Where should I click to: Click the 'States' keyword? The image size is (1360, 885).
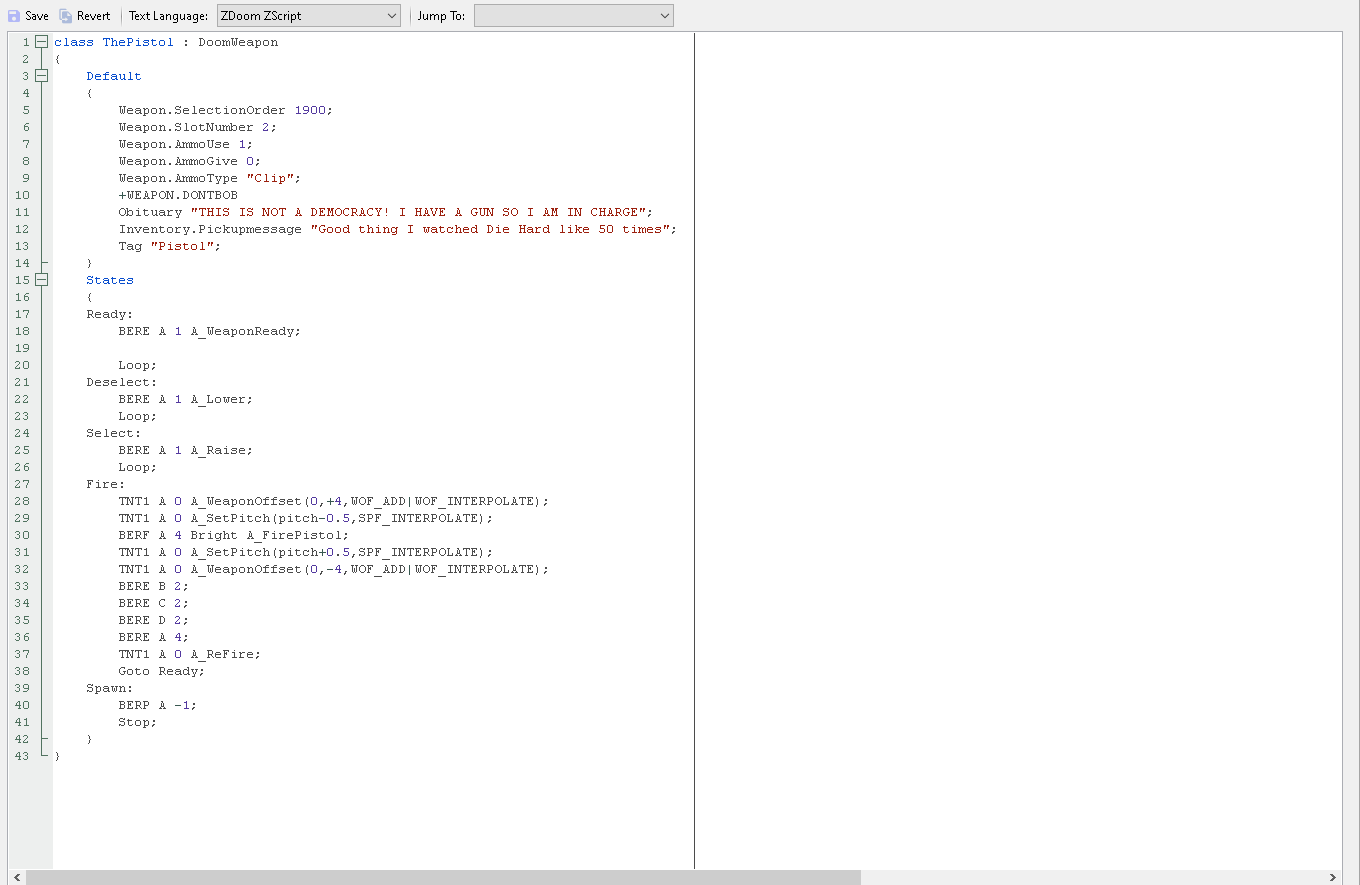[110, 280]
